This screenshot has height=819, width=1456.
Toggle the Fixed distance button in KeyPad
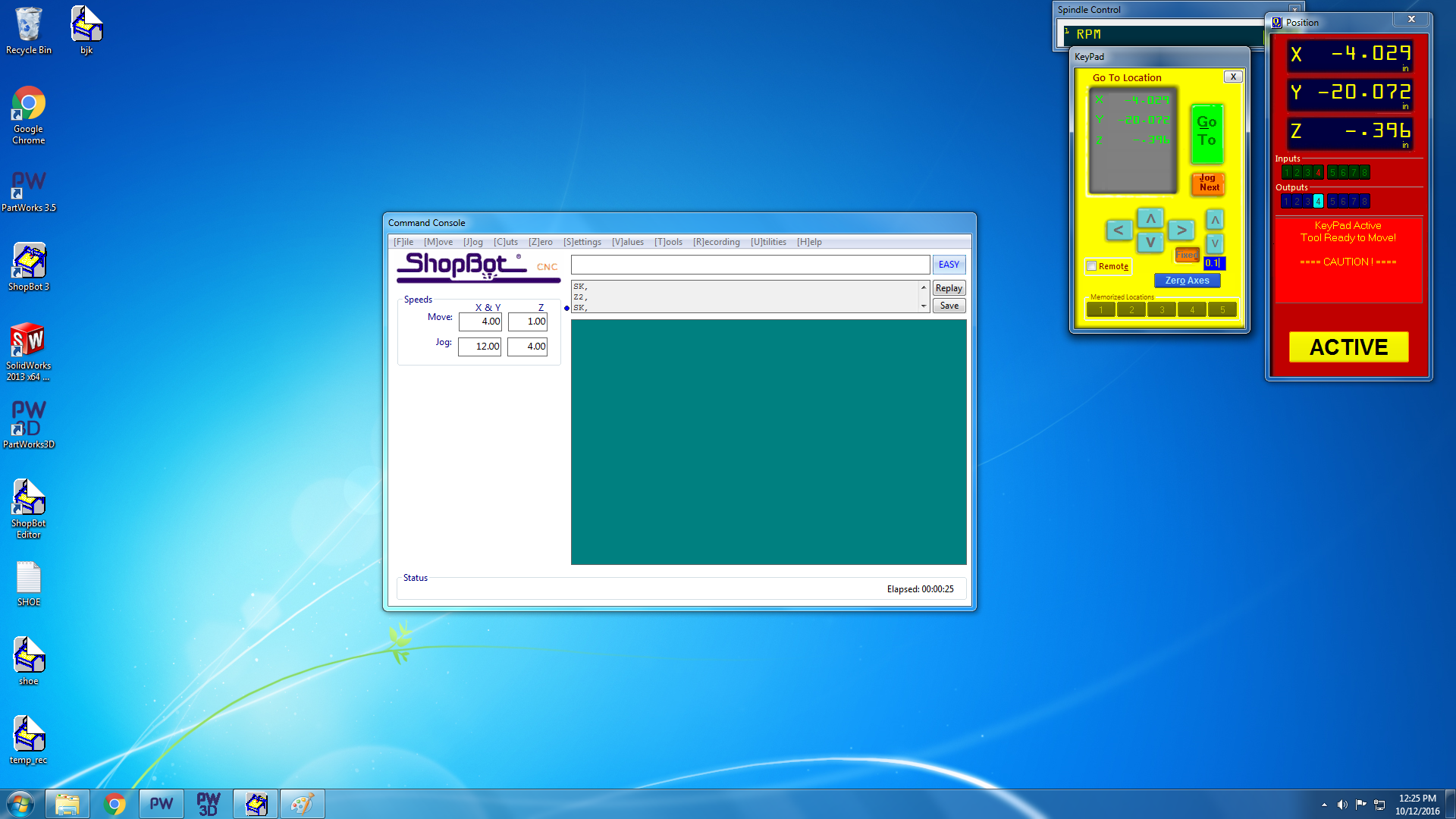1187,255
